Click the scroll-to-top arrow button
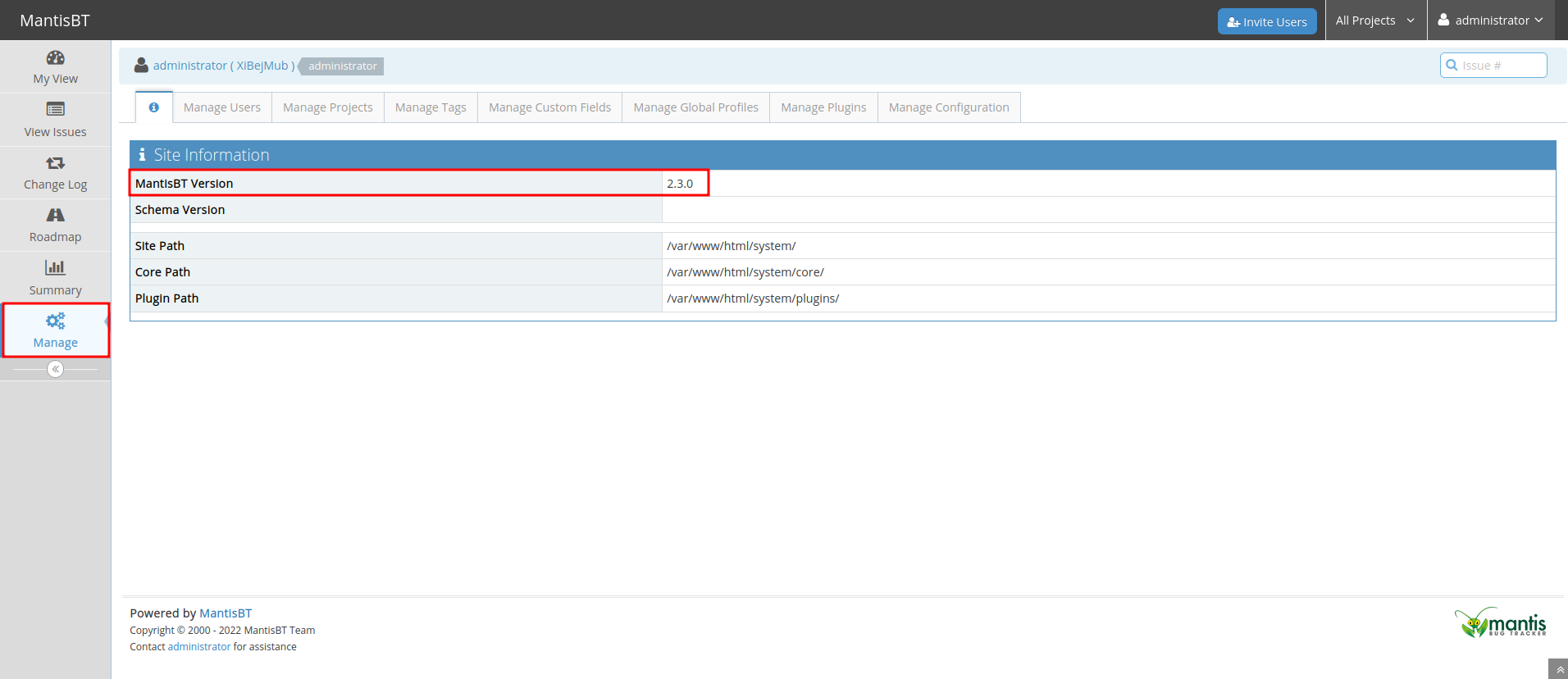 1559,669
